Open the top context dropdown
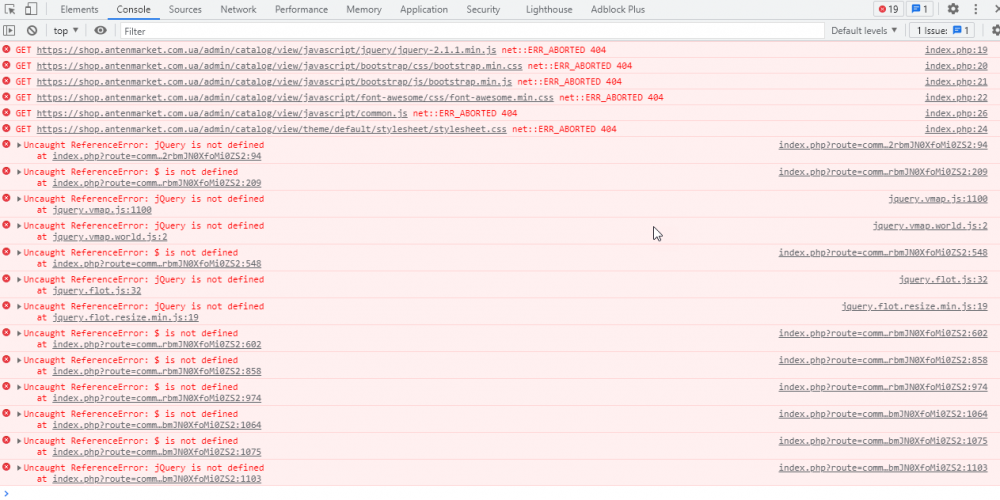Screen dimensions: 1000x500 point(66,31)
